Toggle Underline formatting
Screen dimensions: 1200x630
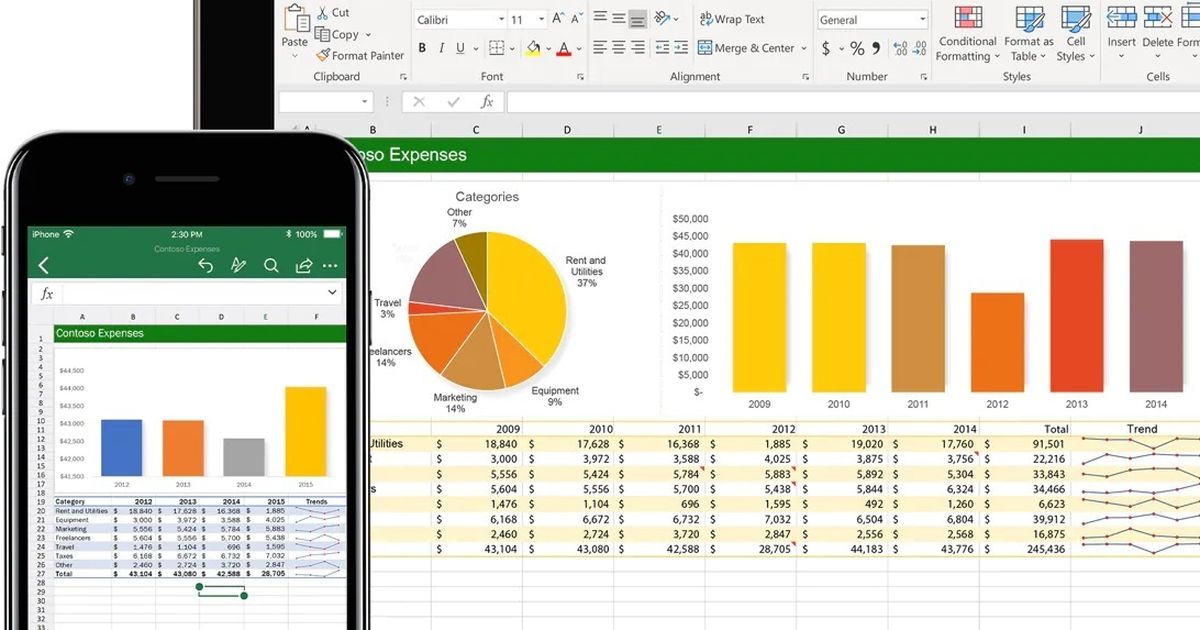[460, 48]
